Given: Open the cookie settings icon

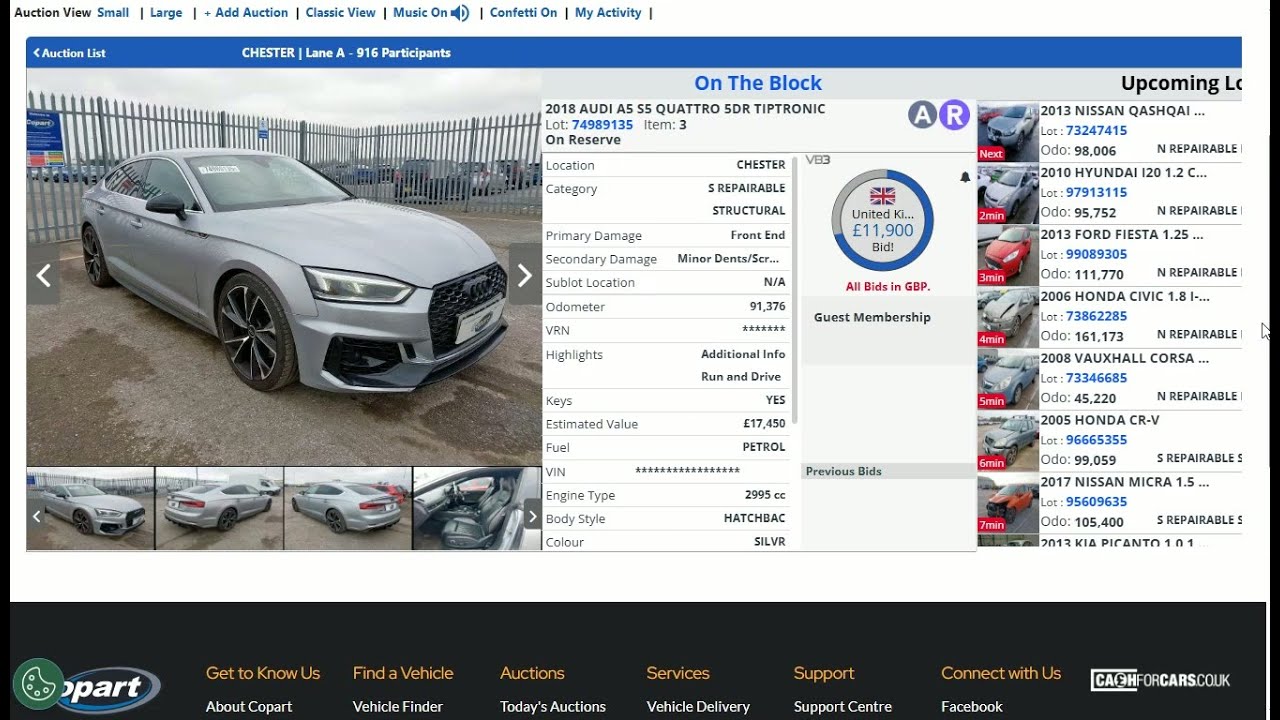Looking at the screenshot, I should point(38,684).
